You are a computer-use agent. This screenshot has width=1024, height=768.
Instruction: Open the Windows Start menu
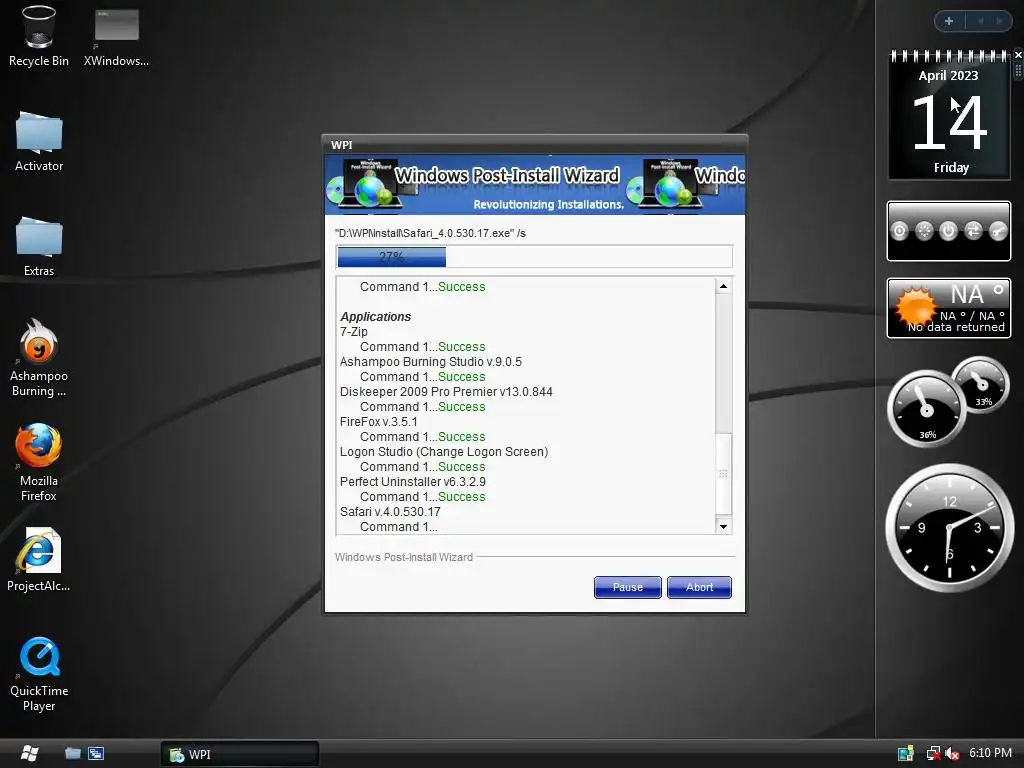[28, 753]
